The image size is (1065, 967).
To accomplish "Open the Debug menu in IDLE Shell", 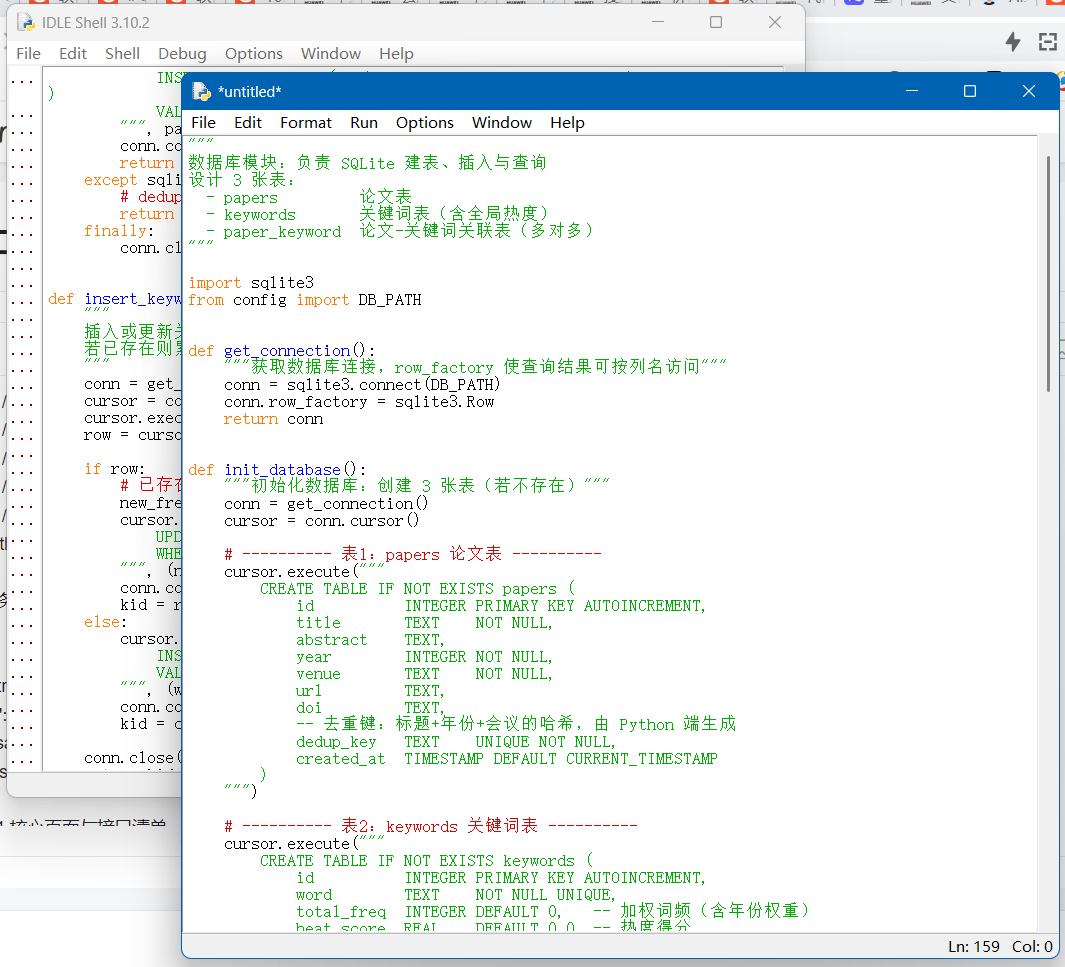I will click(182, 54).
